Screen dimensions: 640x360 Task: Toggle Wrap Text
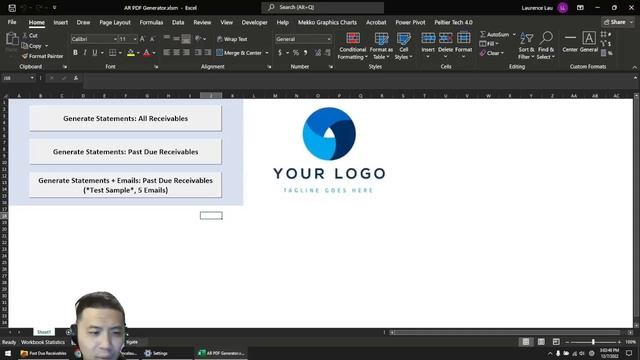(232, 39)
